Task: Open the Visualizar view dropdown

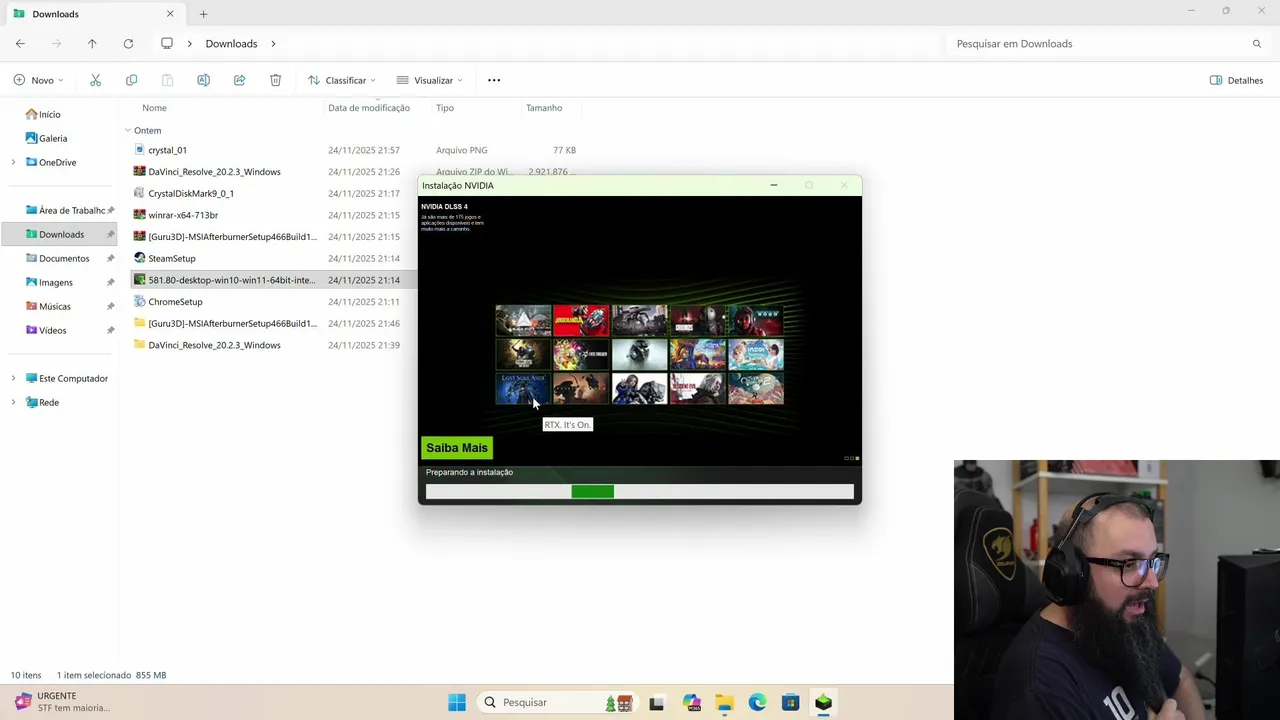Action: pos(430,80)
